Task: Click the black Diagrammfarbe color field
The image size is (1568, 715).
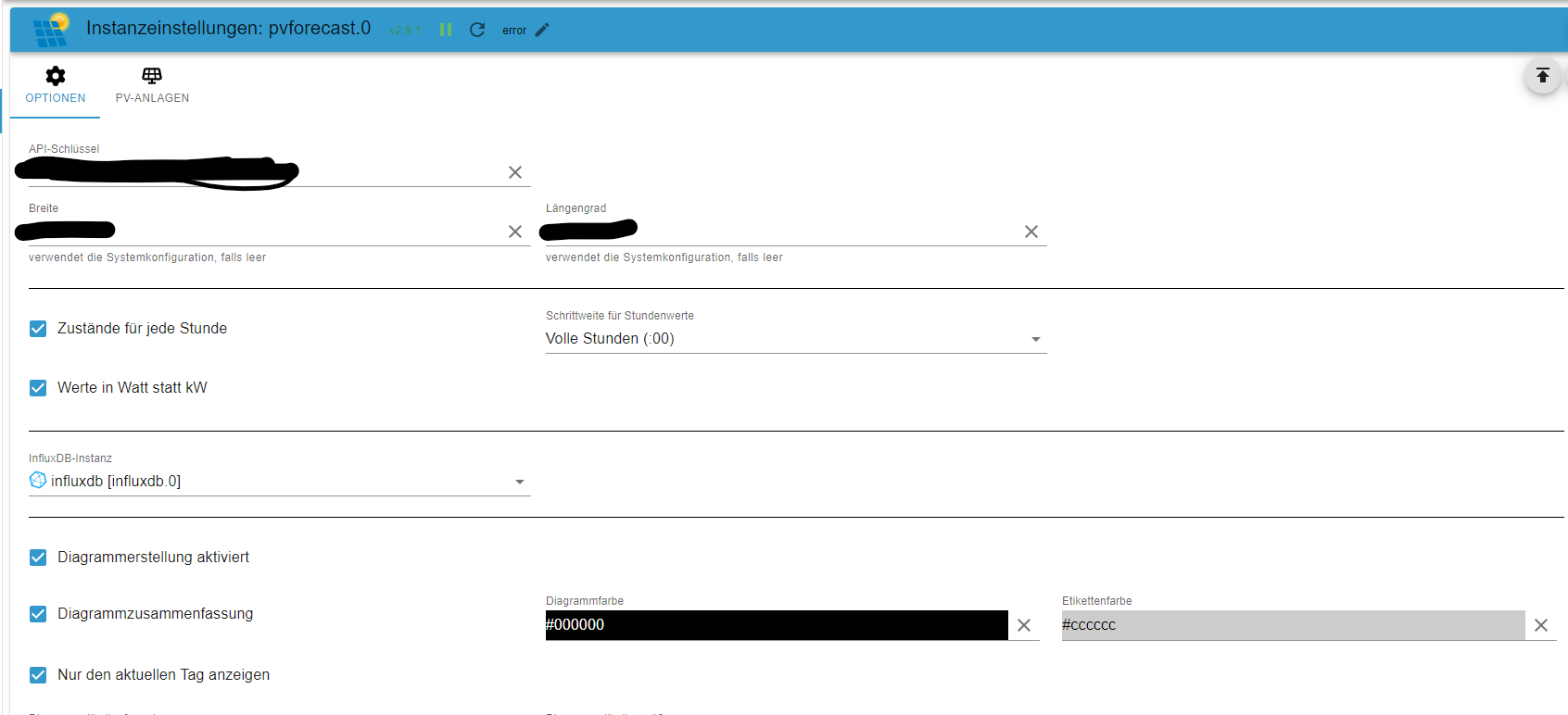Action: 777,625
